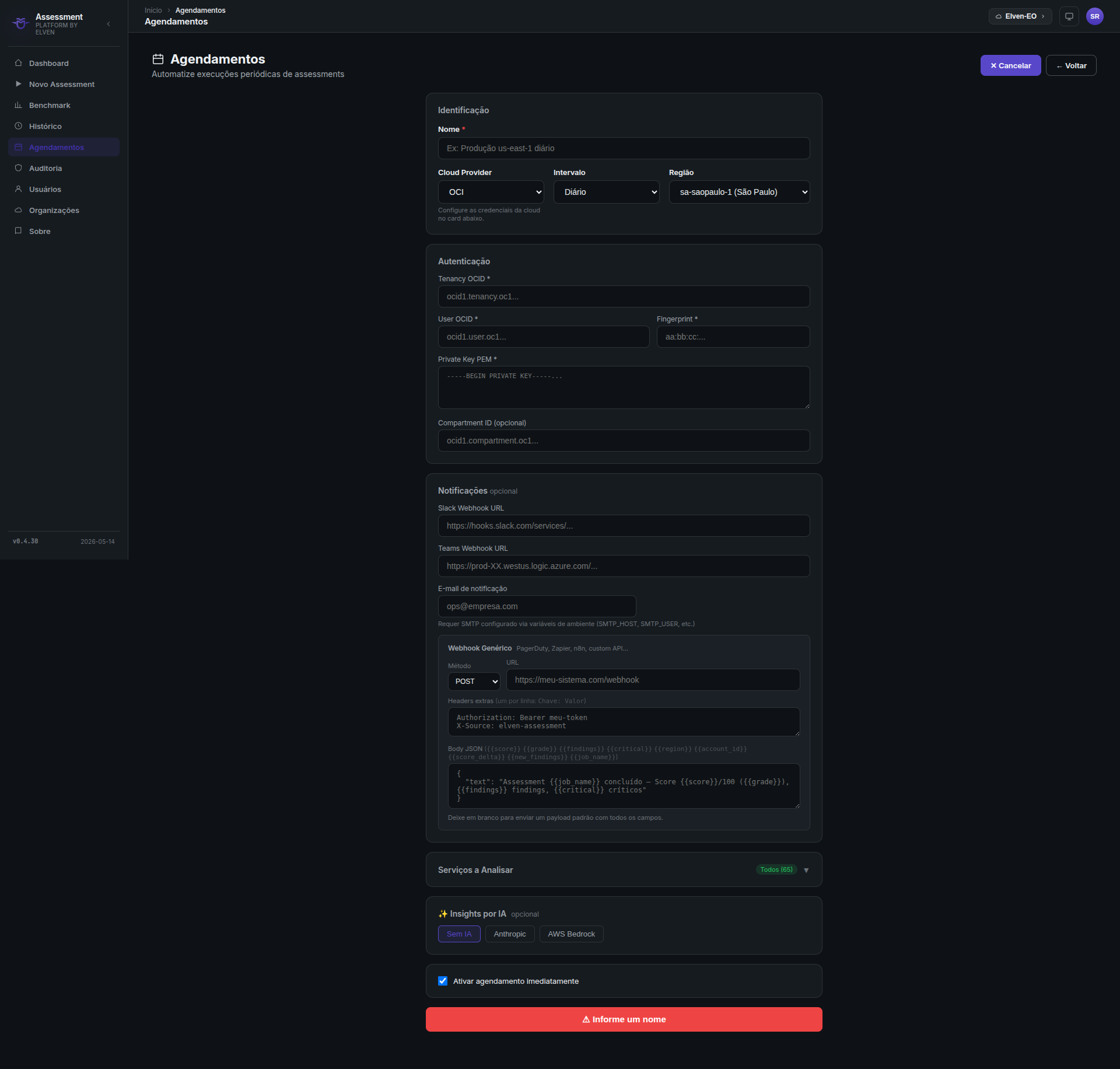Viewport: 1120px width, 1069px height.
Task: Open the Dashboard page
Action: [x=64, y=63]
